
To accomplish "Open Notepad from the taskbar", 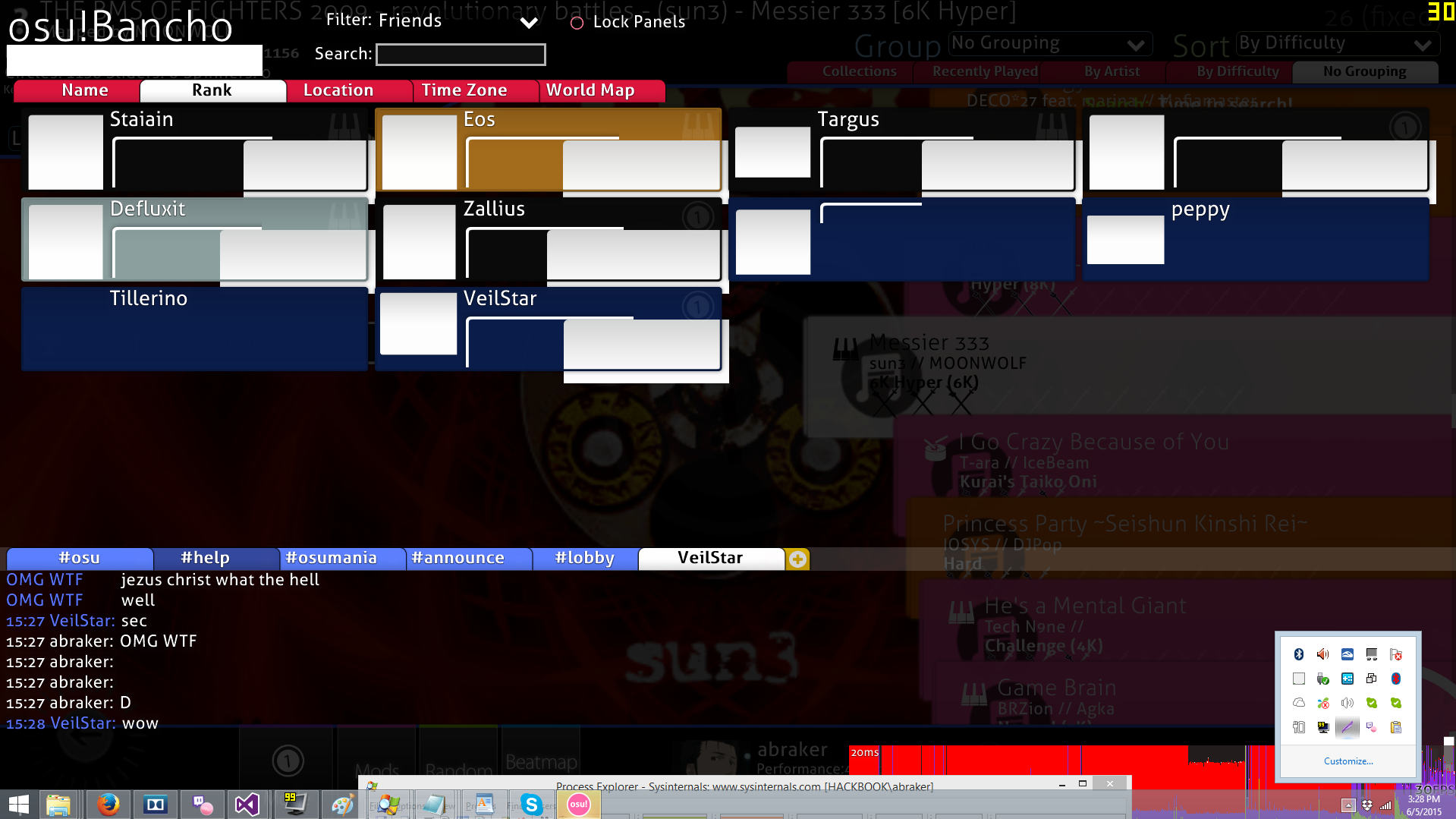I will [435, 805].
